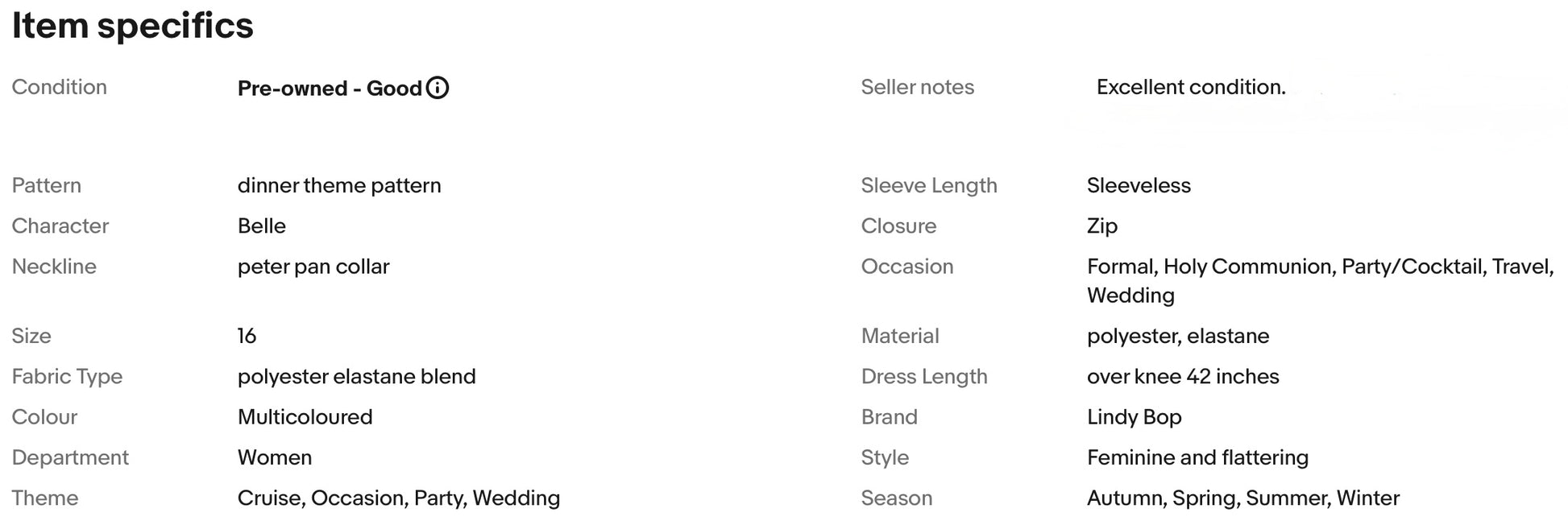The width and height of the screenshot is (1568, 529).
Task: Click the Condition label
Action: (x=59, y=88)
